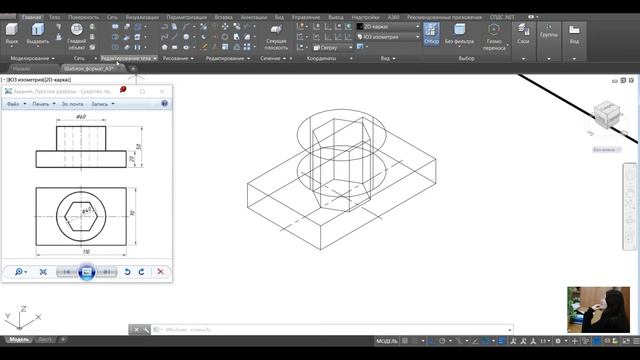Viewport: 640px width, 360px height.
Task: Expand the Сечение panel
Action: click(273, 58)
